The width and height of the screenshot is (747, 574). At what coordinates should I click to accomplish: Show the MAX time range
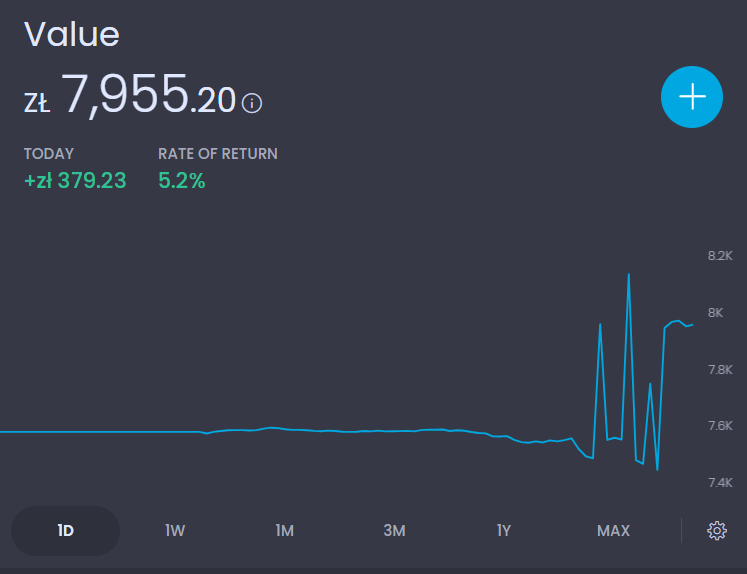pyautogui.click(x=613, y=530)
